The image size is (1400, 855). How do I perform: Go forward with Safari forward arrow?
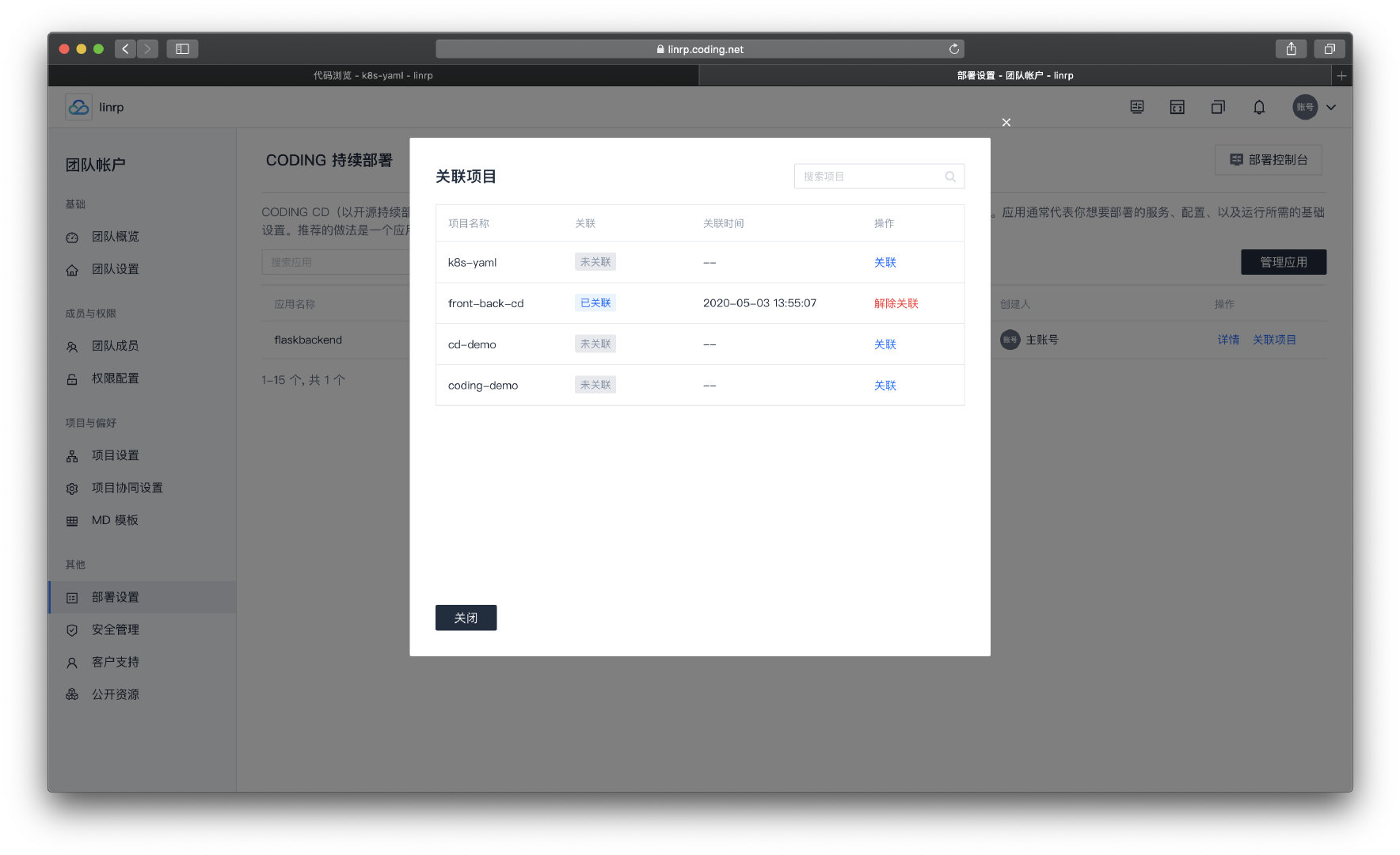(x=147, y=49)
